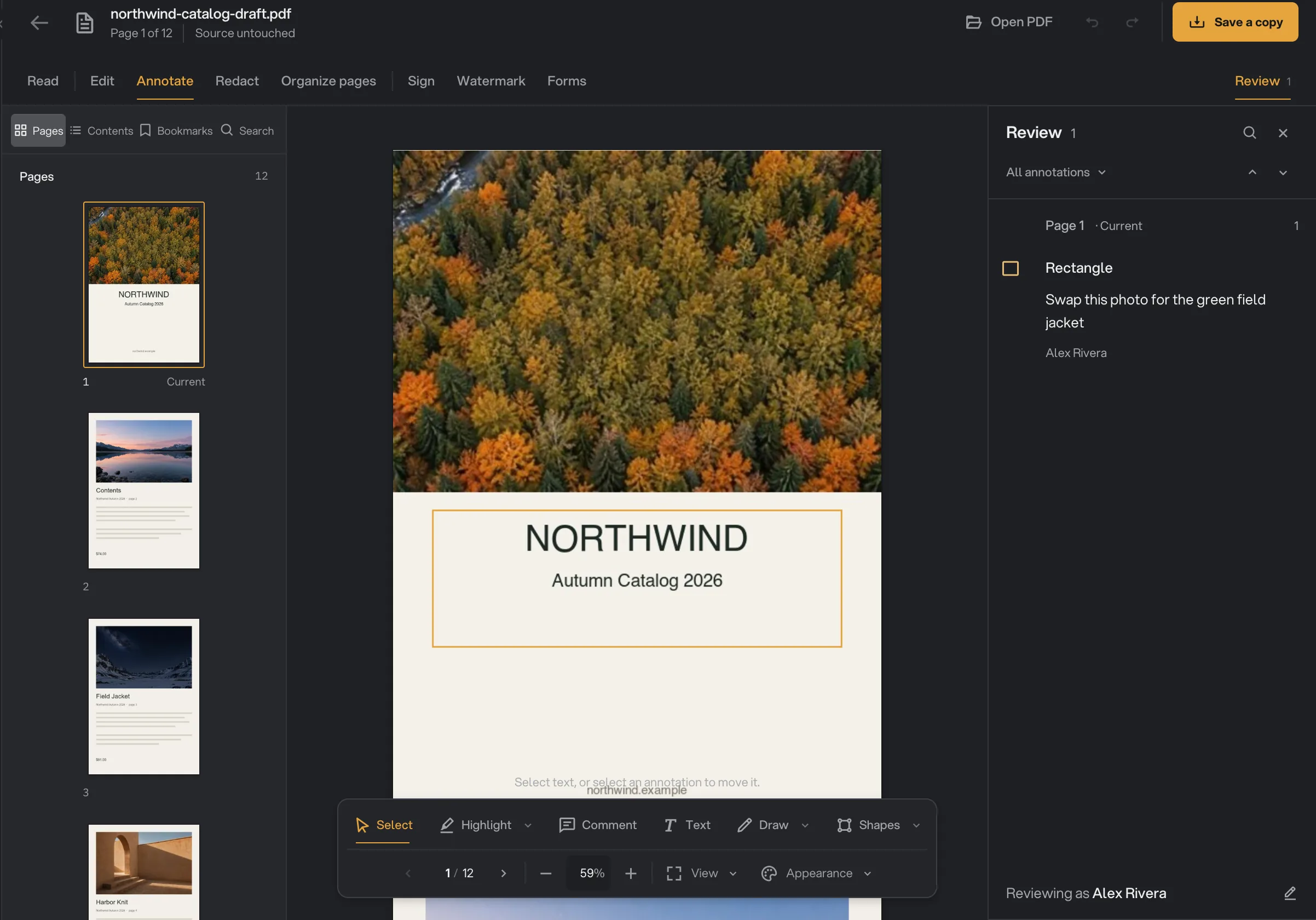Jump to previous annotation with up chevron
The width and height of the screenshot is (1316, 920).
[x=1252, y=173]
